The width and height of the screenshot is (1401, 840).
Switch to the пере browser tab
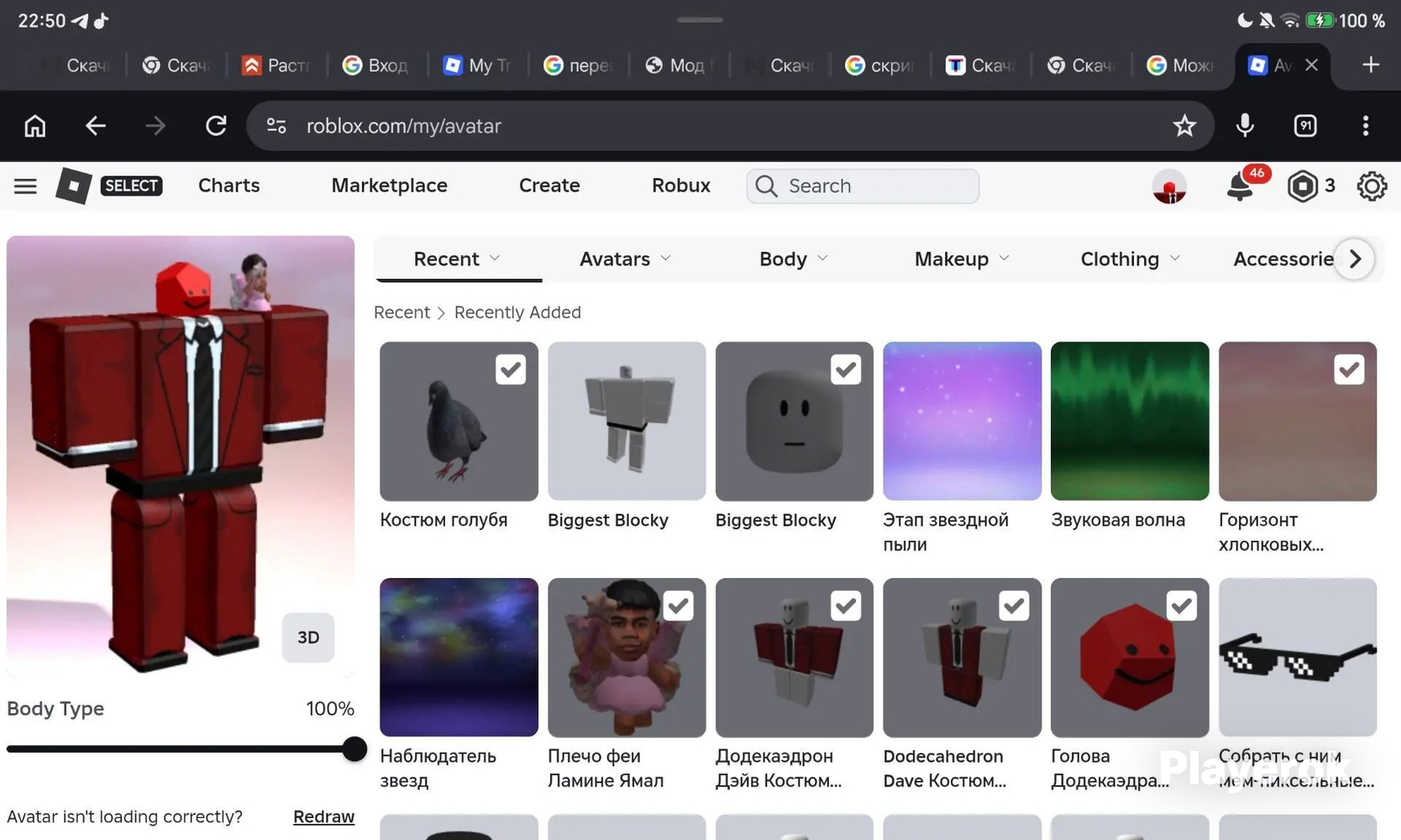[x=579, y=65]
